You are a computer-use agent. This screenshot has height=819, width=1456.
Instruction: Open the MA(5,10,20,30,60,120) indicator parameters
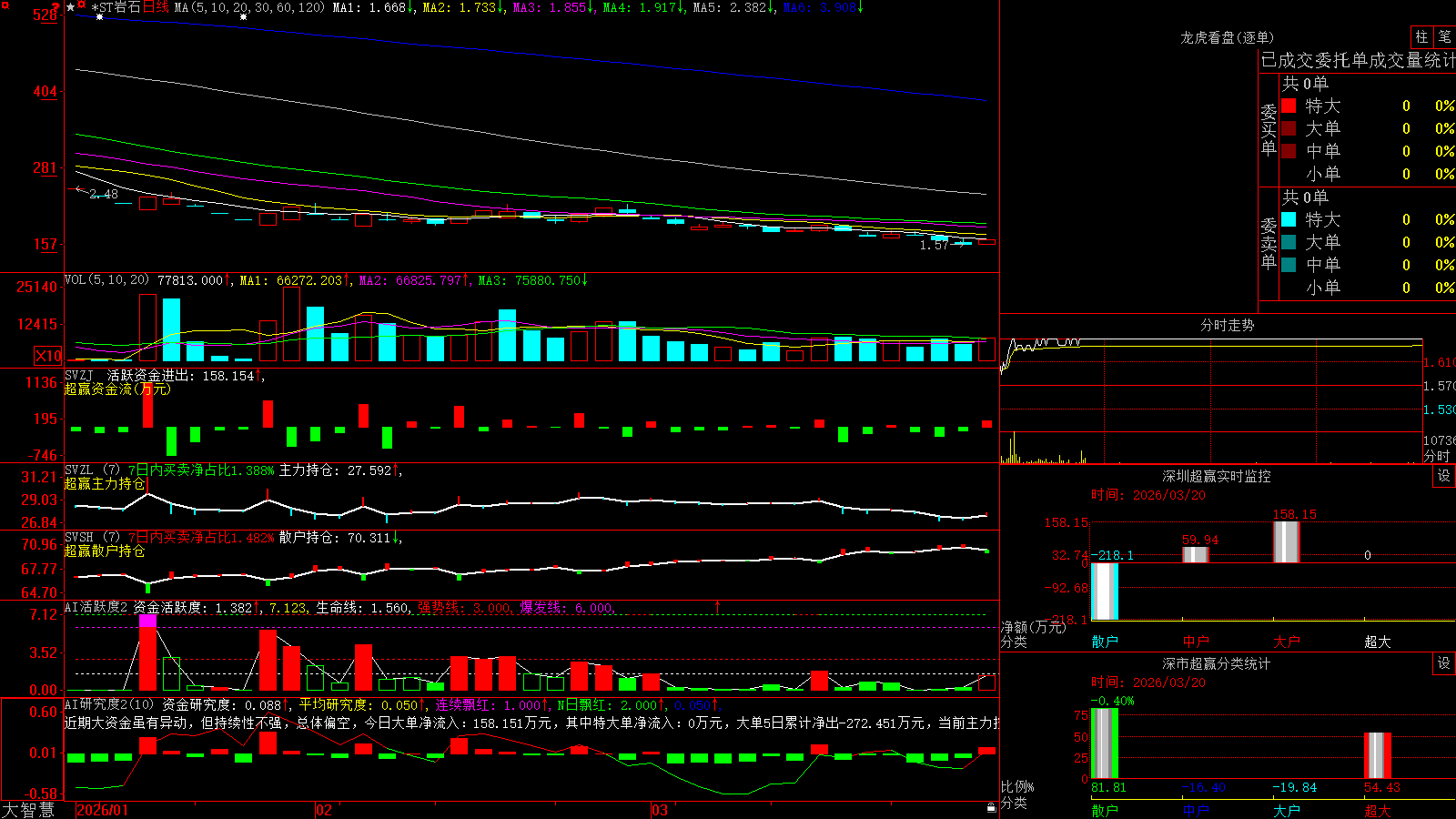pos(249,7)
